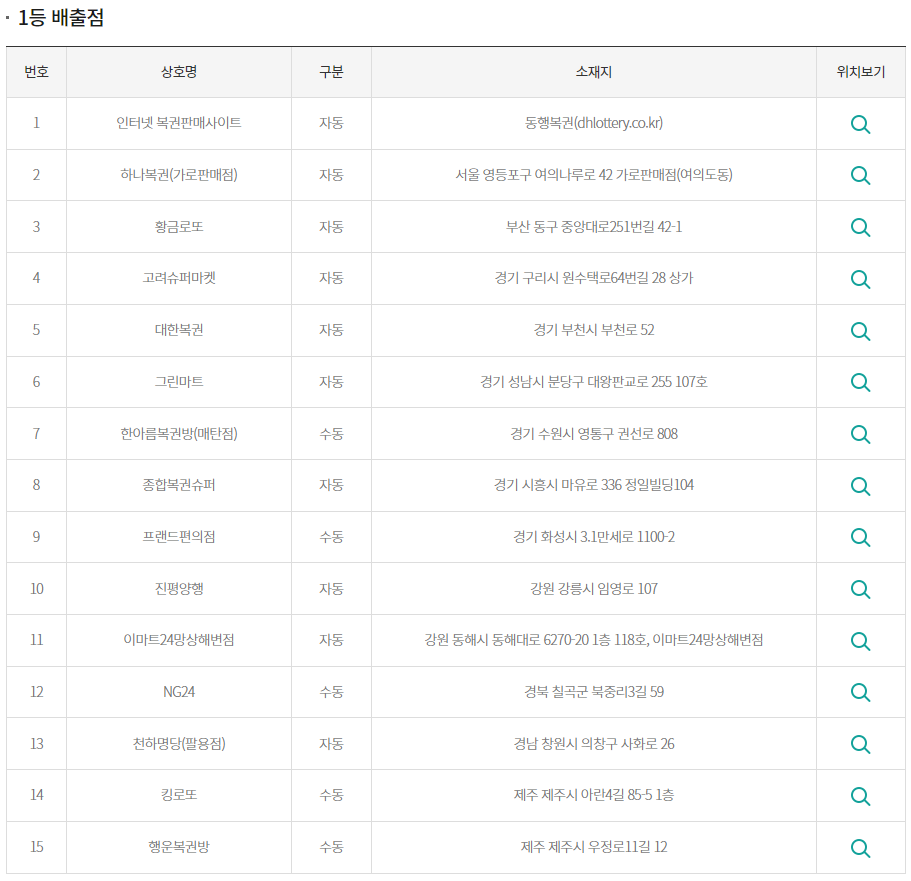Viewport: 911px width, 881px height.
Task: Select store name 황금로또
Action: tap(179, 226)
